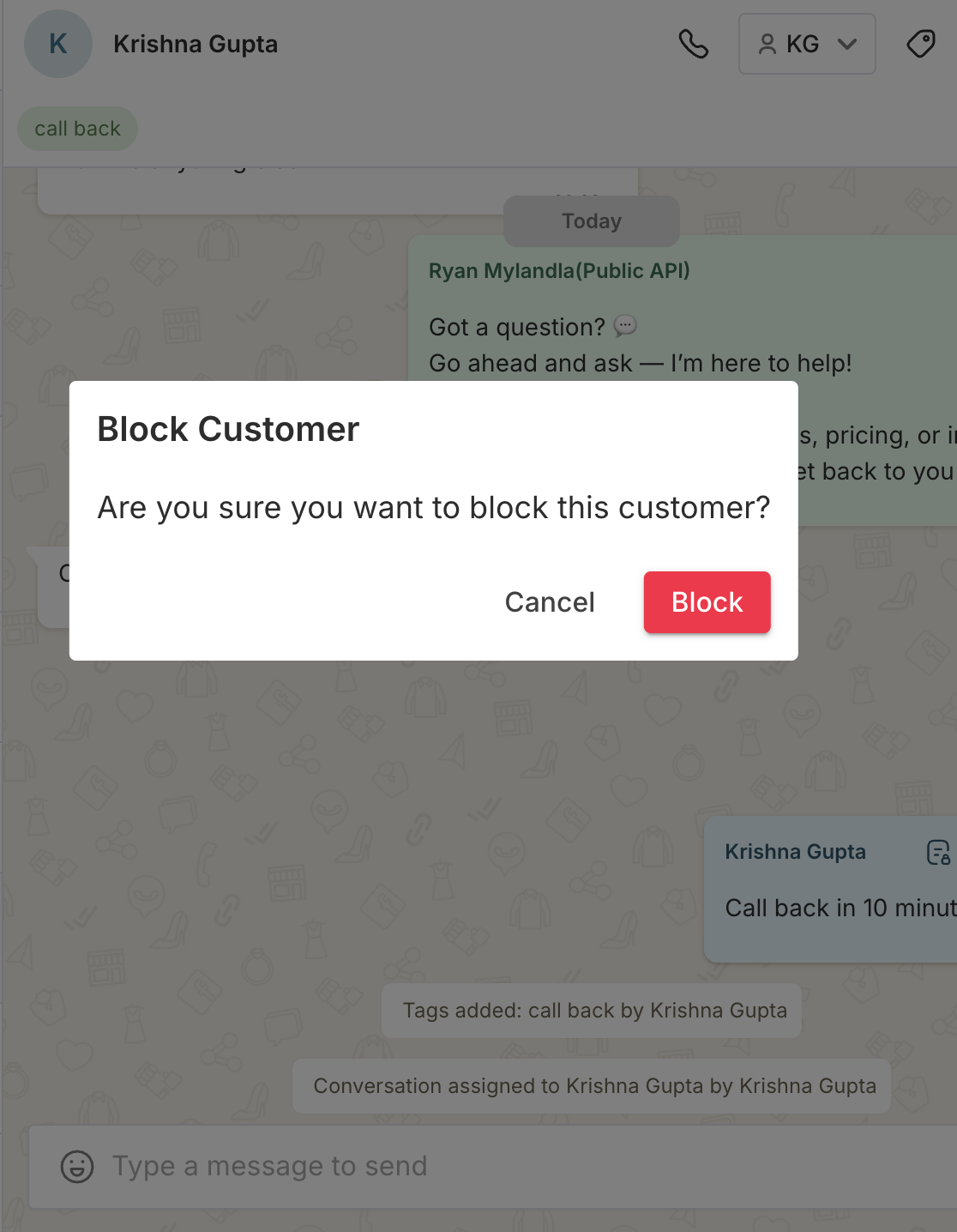Open Krishna Gupta contact name in header

pos(196,44)
